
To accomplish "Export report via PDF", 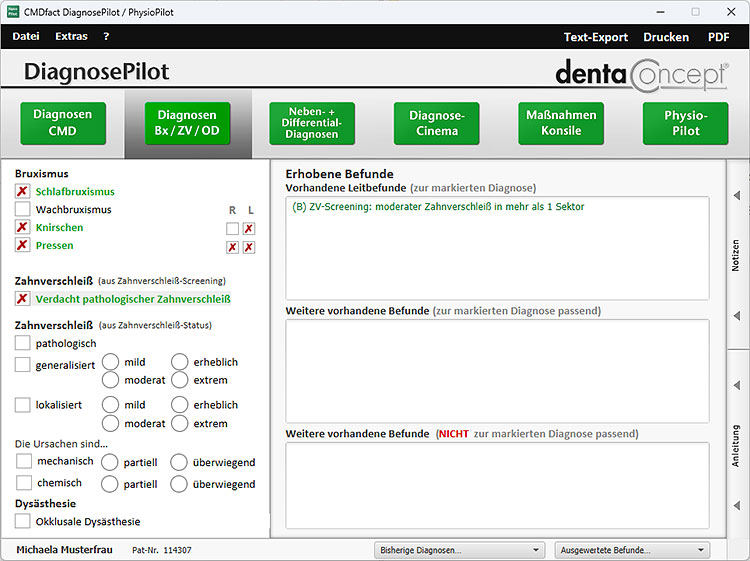I will coord(718,37).
